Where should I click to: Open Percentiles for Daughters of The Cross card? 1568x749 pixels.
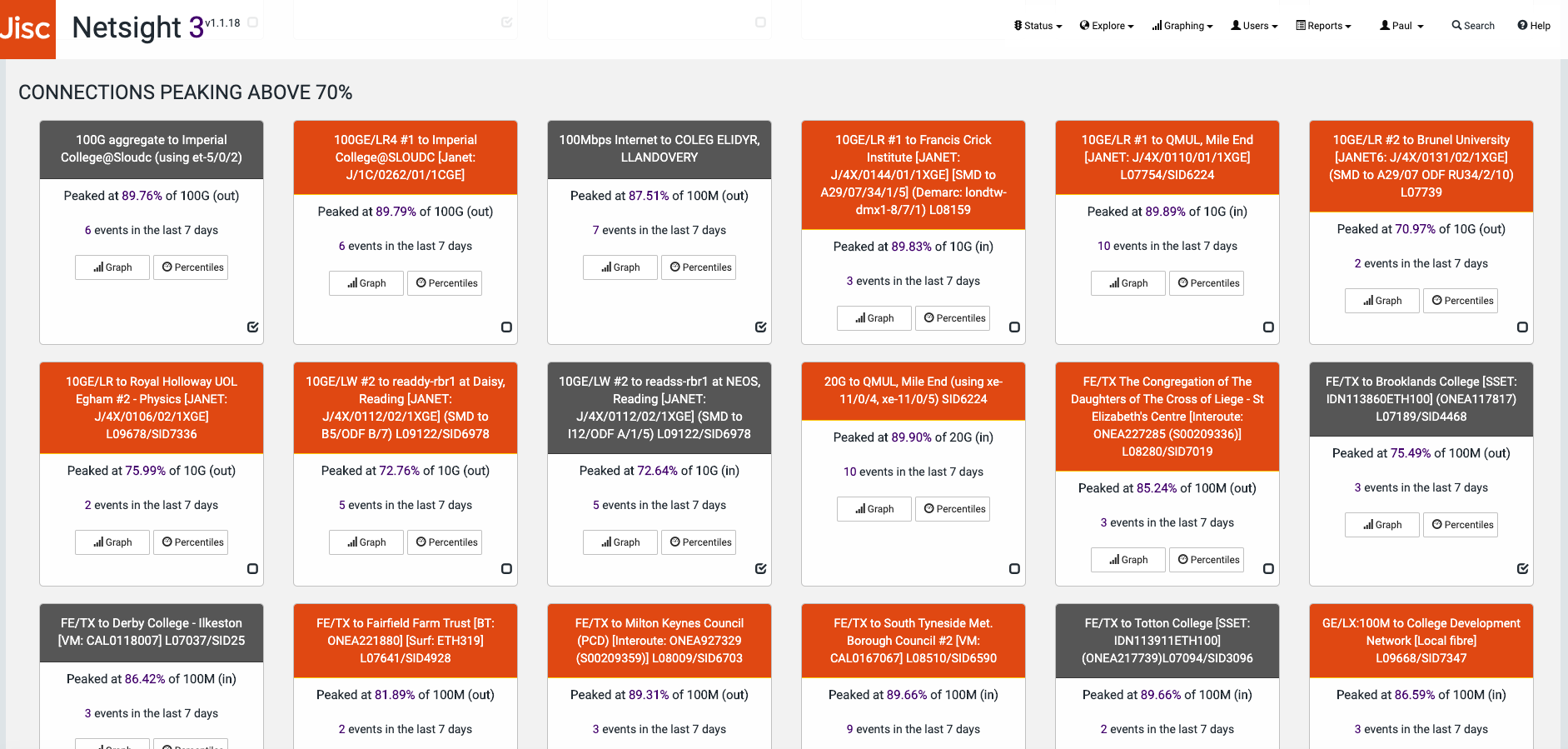coord(1207,560)
